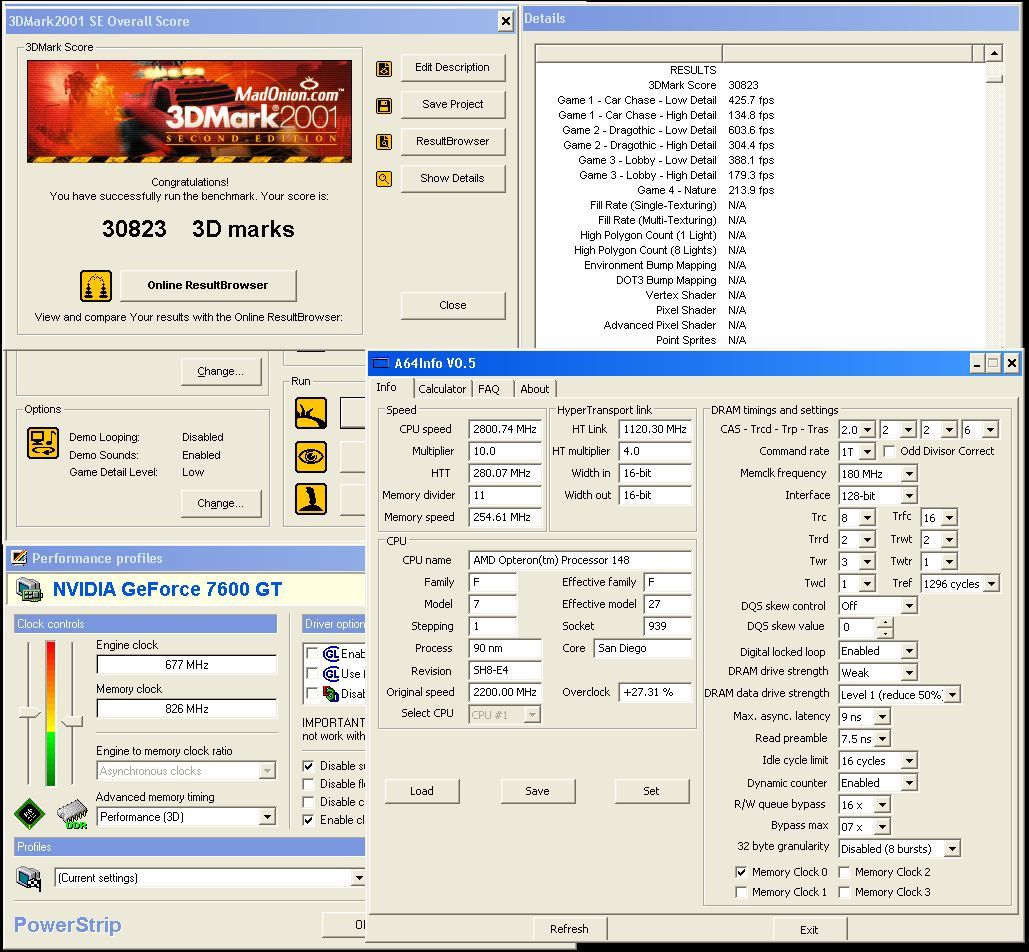The height and width of the screenshot is (952, 1029).
Task: Click the Load button in A64Info
Action: [422, 791]
